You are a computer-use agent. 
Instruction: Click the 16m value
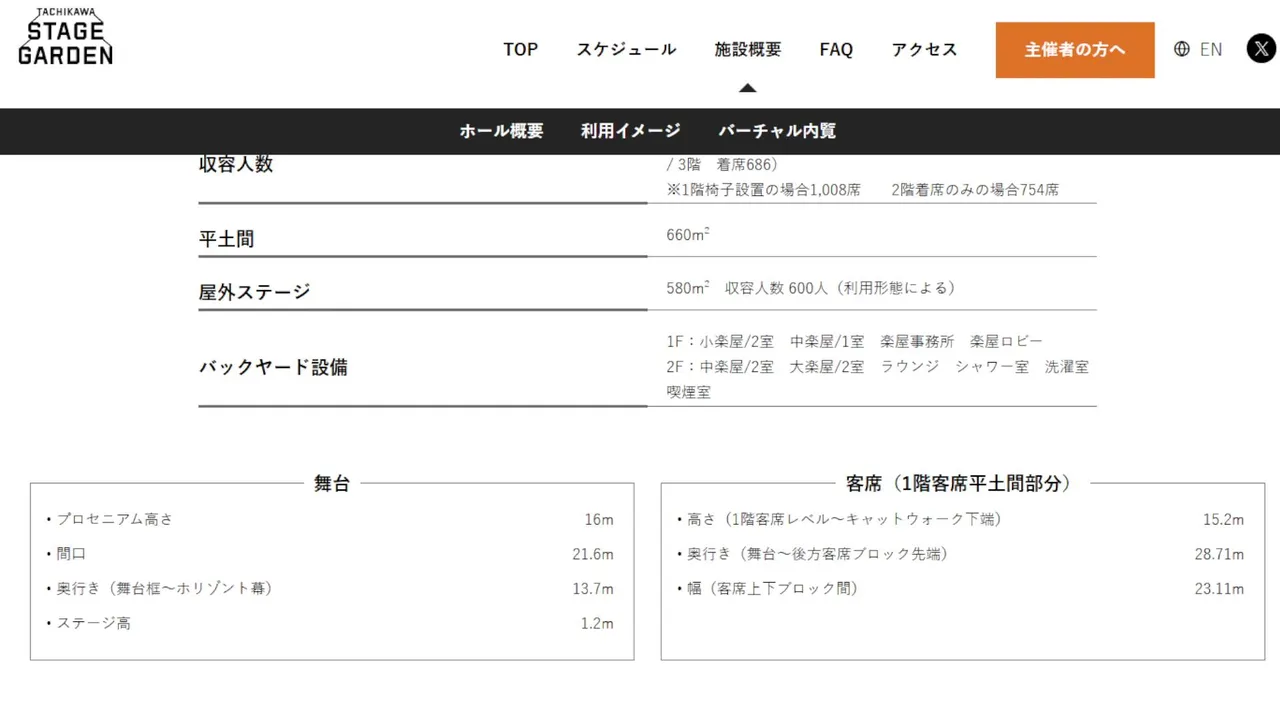click(x=599, y=520)
